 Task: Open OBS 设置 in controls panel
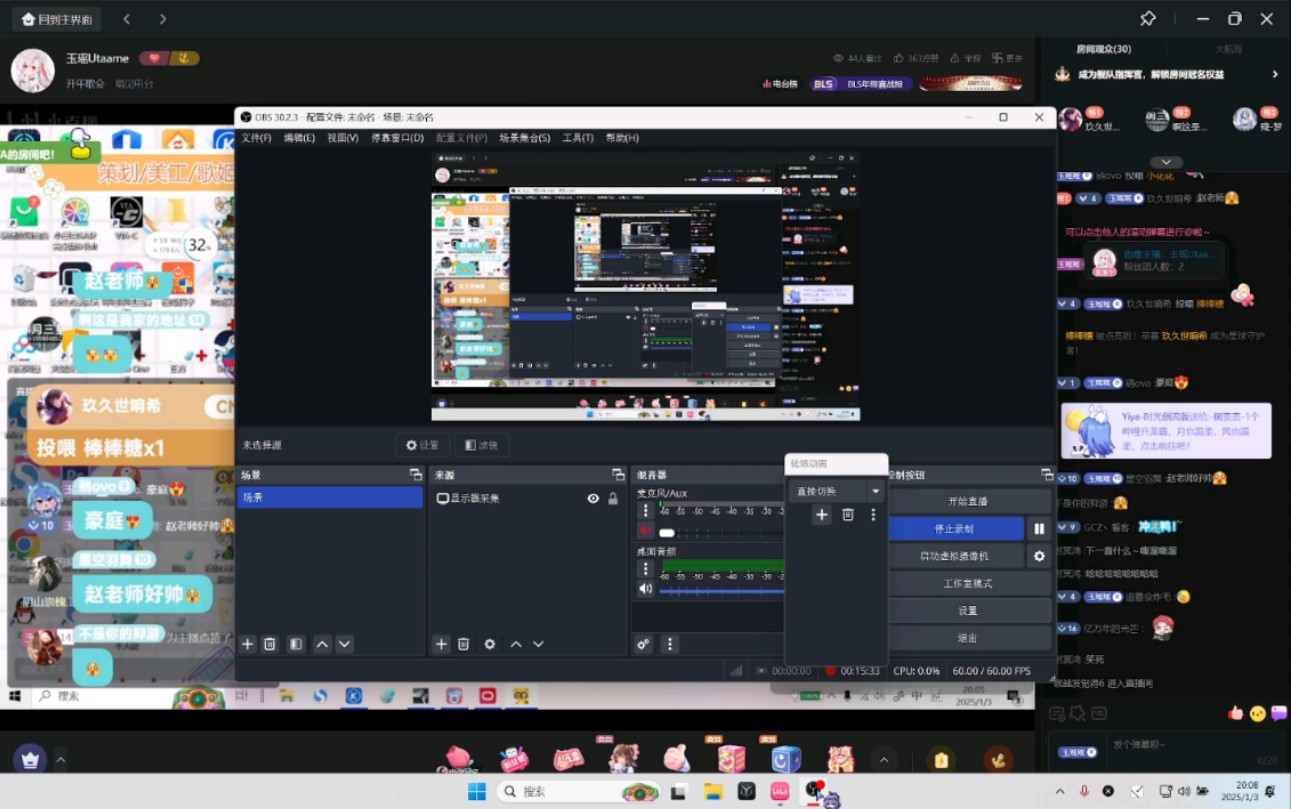968,611
